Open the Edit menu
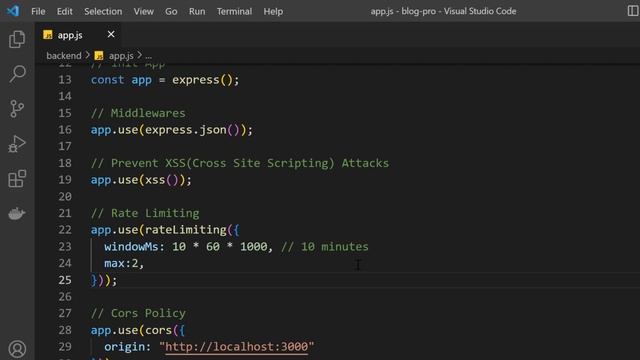Viewport: 640px width, 360px height. pos(64,11)
